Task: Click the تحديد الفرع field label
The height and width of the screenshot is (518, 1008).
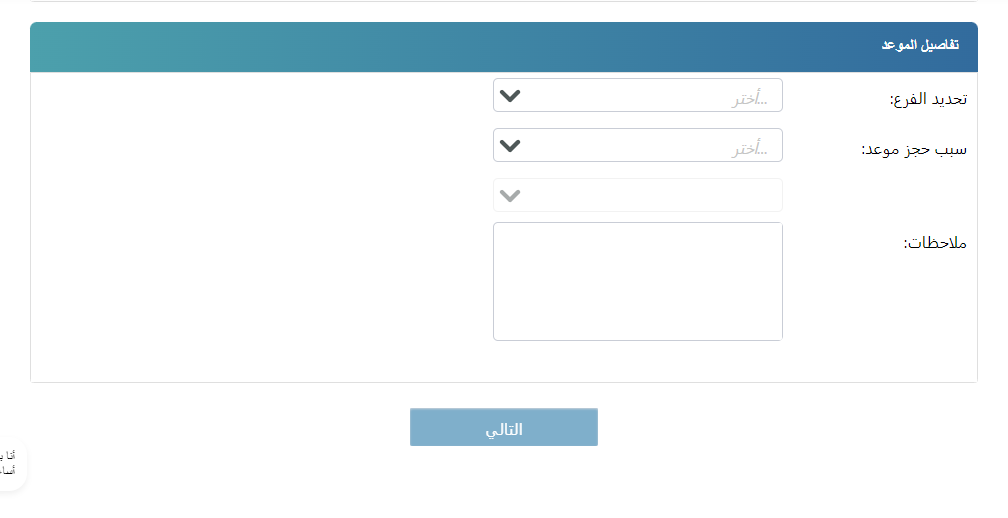Action: [928, 99]
